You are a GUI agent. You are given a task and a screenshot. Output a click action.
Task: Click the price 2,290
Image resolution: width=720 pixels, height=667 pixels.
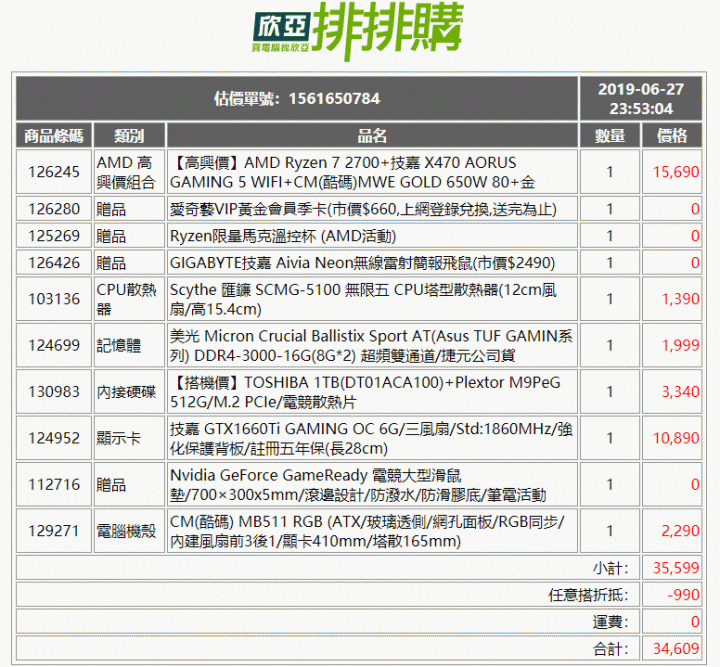coord(680,531)
